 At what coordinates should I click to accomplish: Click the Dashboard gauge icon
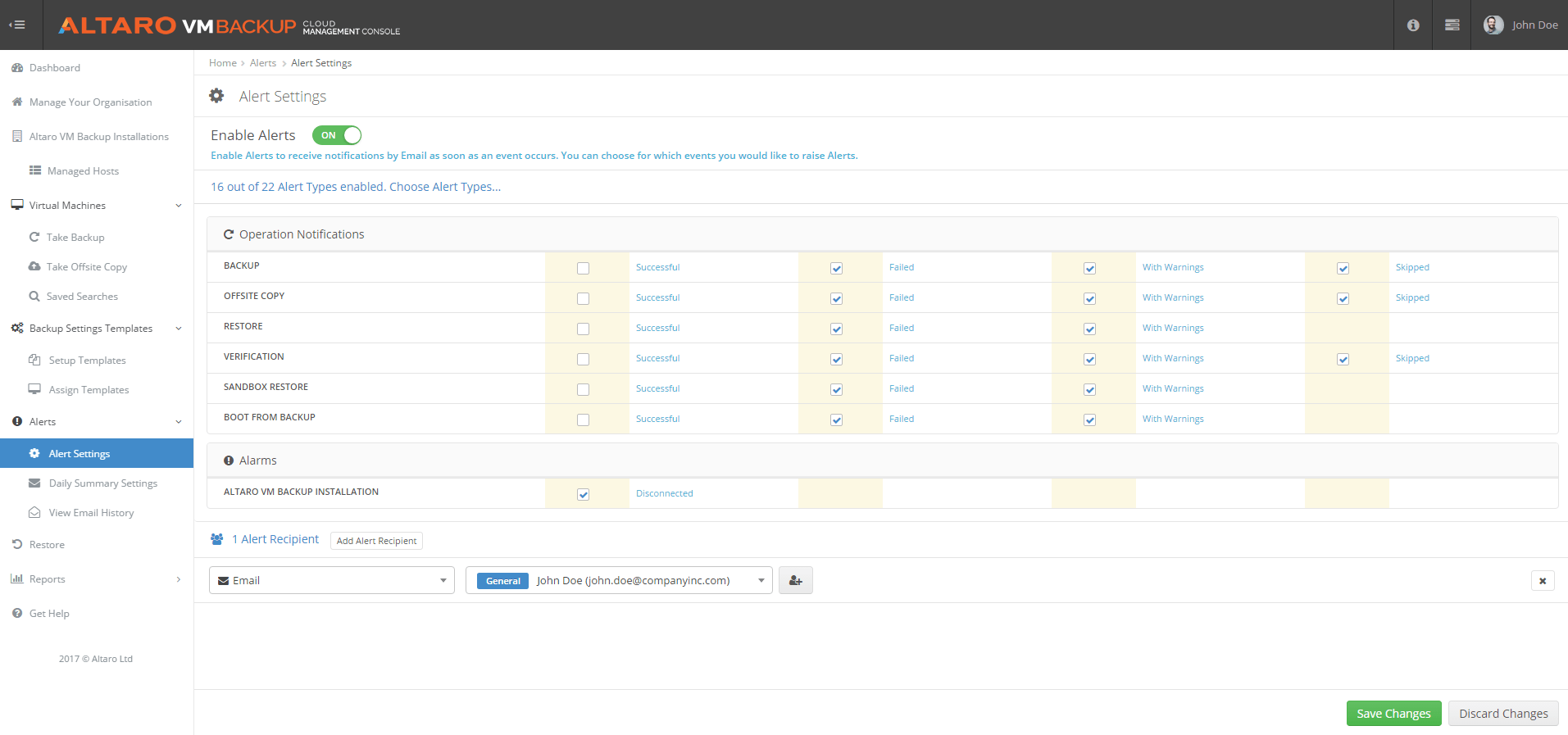pyautogui.click(x=16, y=68)
